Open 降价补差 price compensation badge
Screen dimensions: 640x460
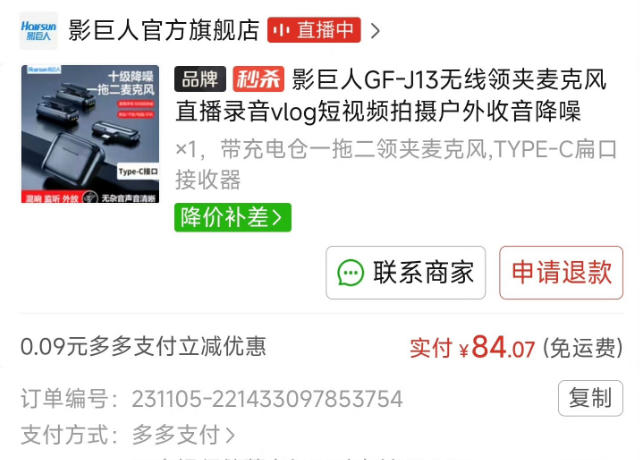(x=233, y=217)
